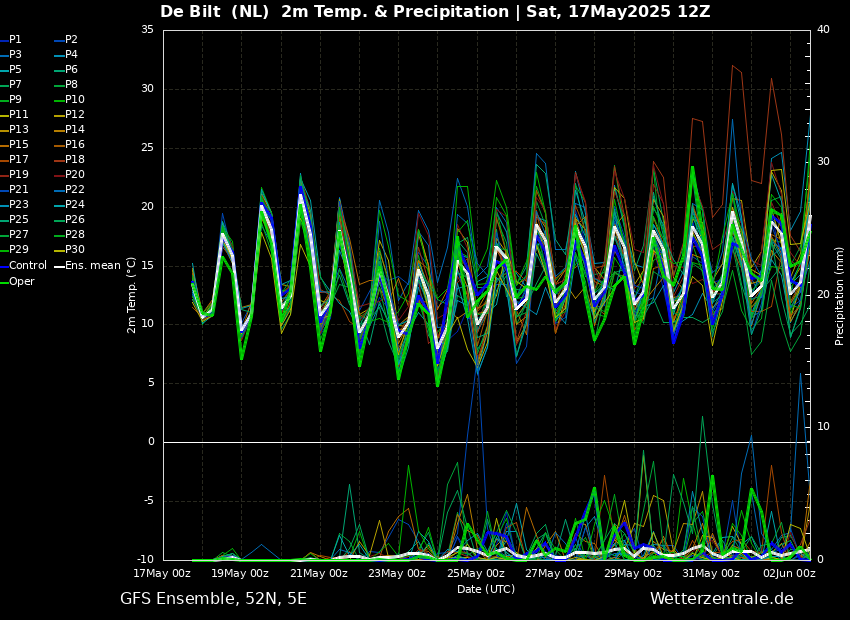Click the Wetterzentrale.de text

pyautogui.click(x=721, y=599)
